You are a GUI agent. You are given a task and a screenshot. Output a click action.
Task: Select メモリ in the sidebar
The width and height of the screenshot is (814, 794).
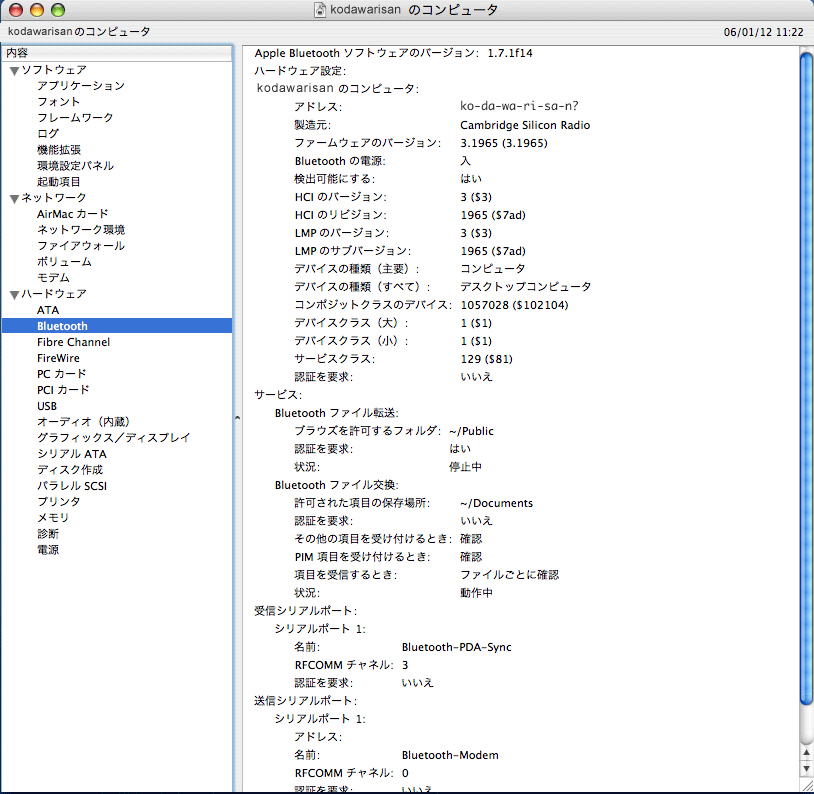pos(53,518)
